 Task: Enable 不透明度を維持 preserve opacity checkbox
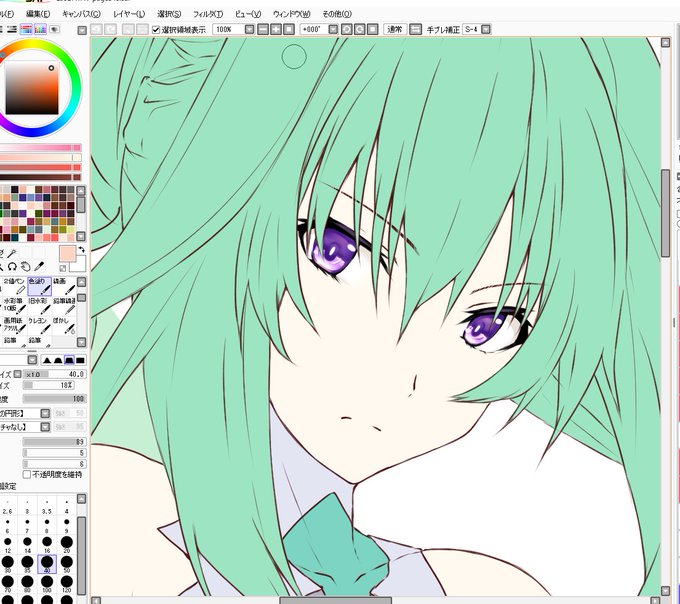[26, 475]
